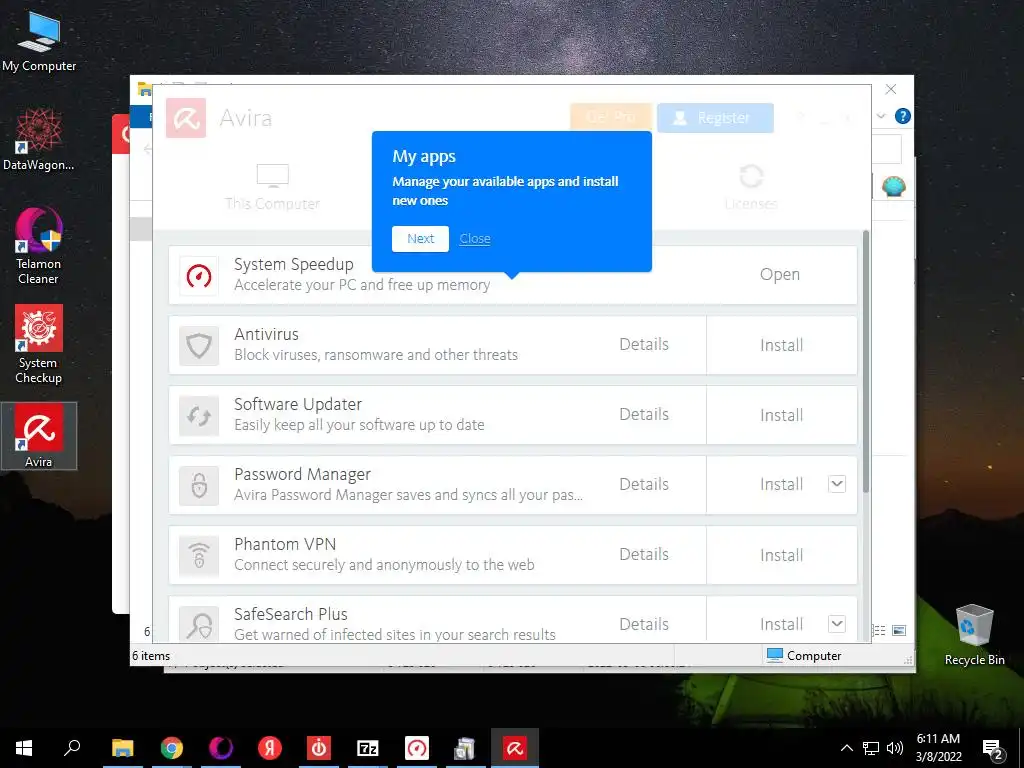Expand SafeSearch Plus install options dropdown
Screen dimensions: 1024x768
click(x=837, y=624)
